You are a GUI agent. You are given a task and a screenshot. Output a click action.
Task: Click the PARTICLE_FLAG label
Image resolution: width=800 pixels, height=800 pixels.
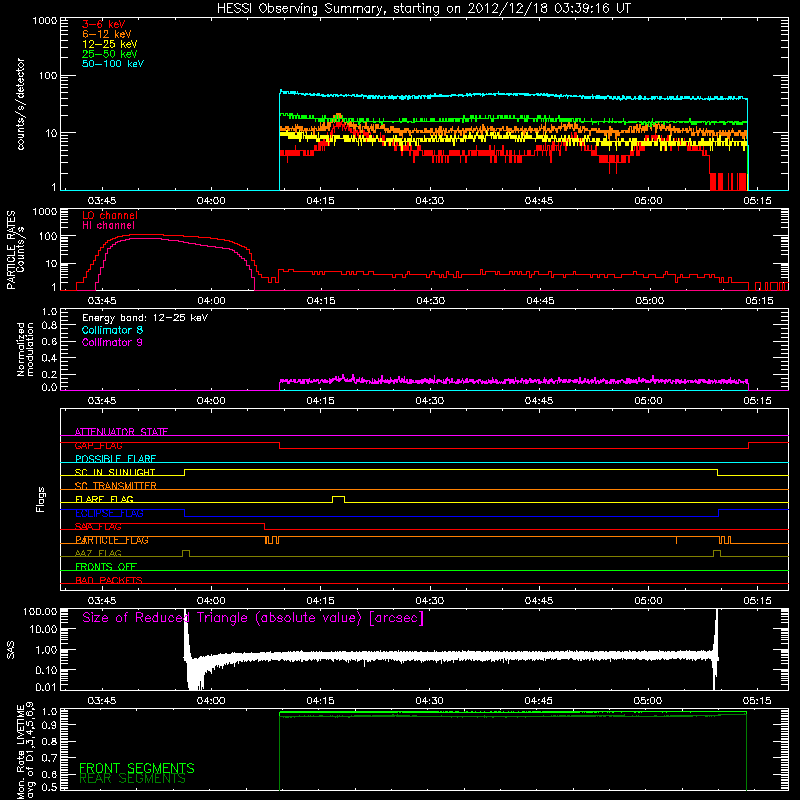point(112,540)
